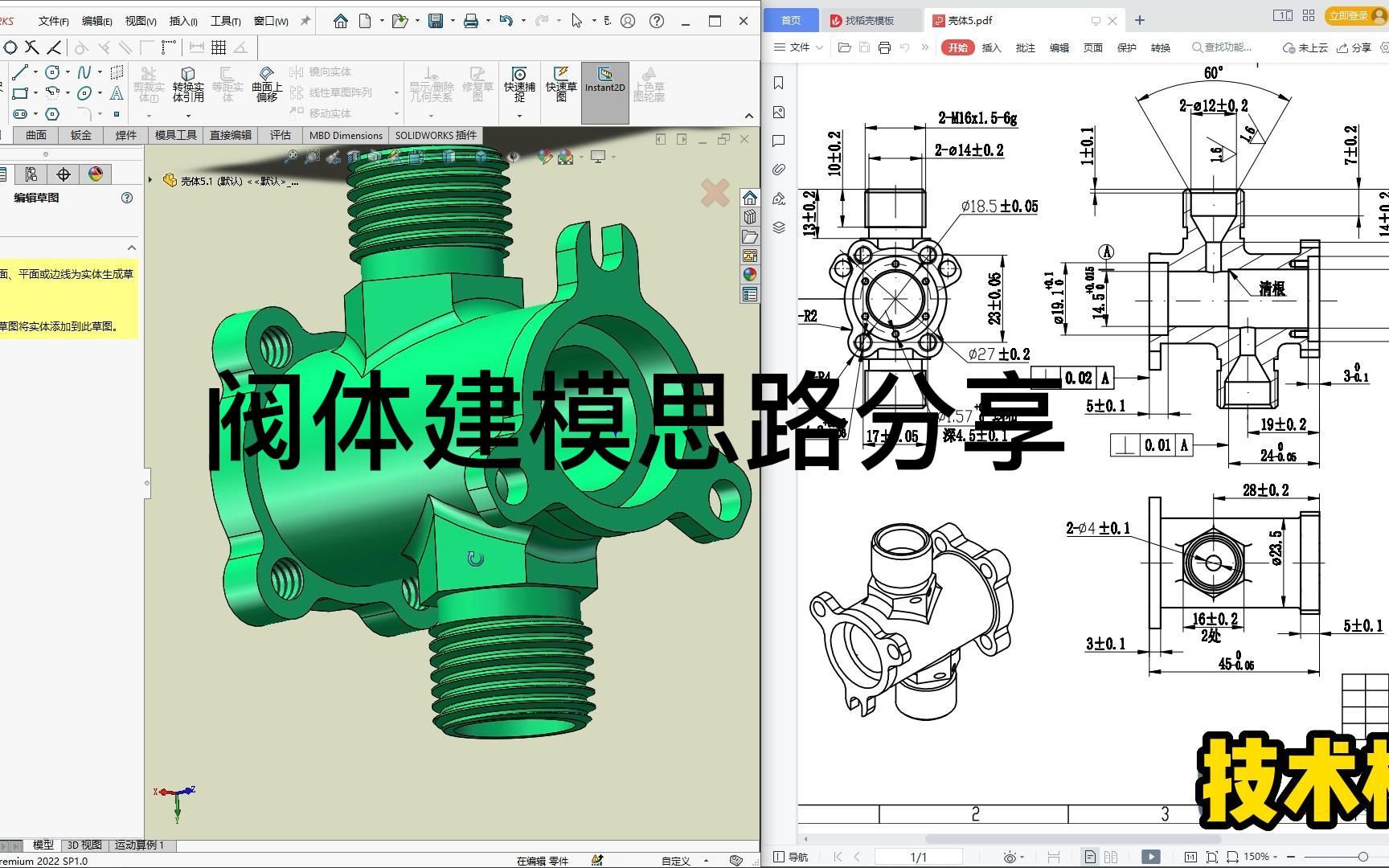Screen dimensions: 1389x868
Task: Click 快速草图 (Rapid Sketch) tool
Action: (x=561, y=84)
